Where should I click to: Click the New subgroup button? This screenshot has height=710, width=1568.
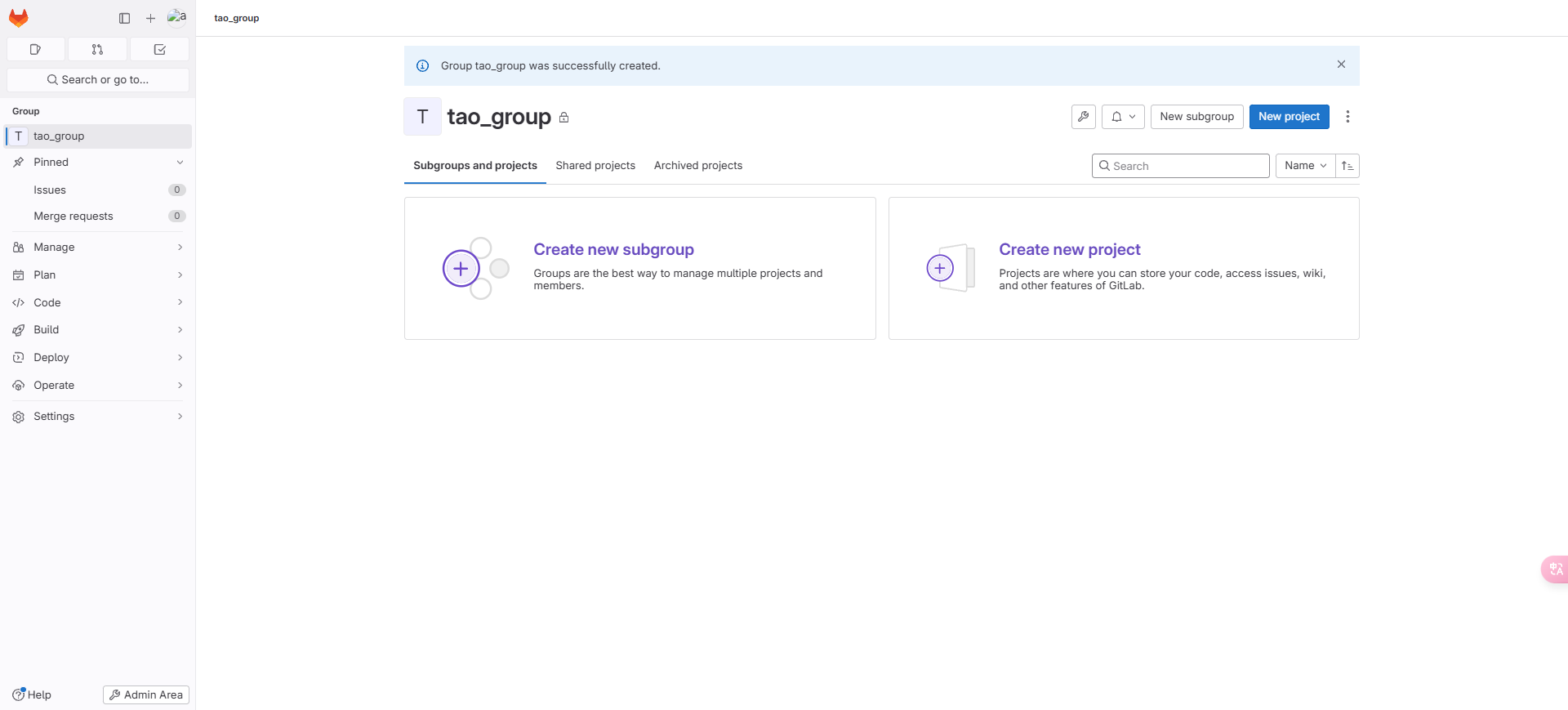[x=1196, y=116]
